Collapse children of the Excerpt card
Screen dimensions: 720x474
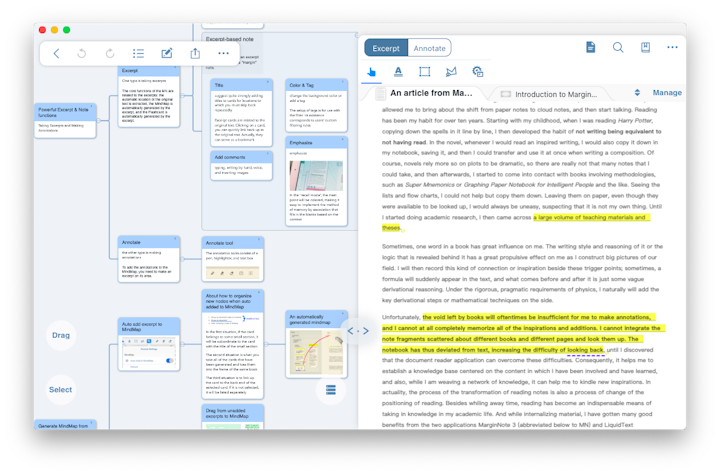182,96
